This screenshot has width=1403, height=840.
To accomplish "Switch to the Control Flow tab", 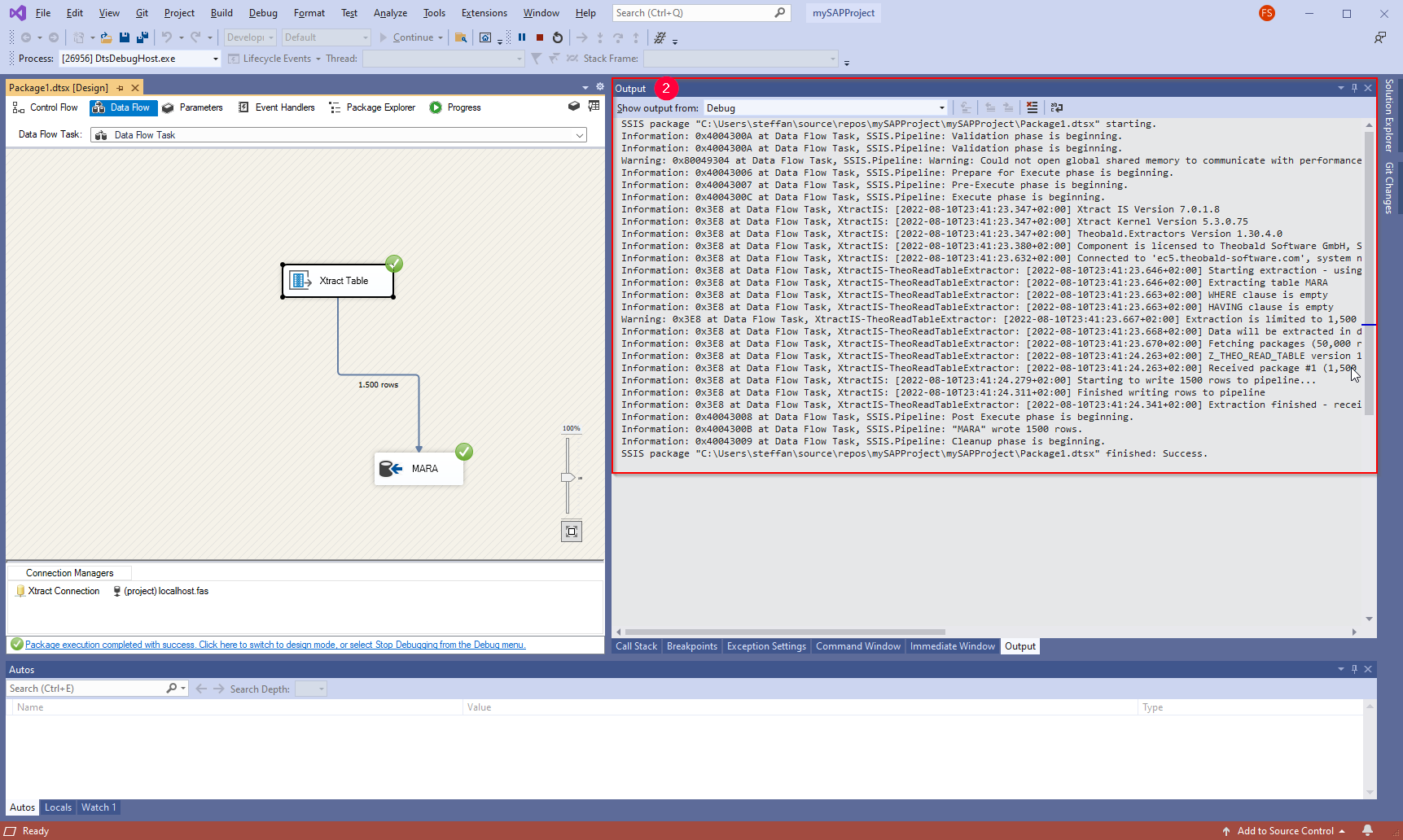I will 46,107.
